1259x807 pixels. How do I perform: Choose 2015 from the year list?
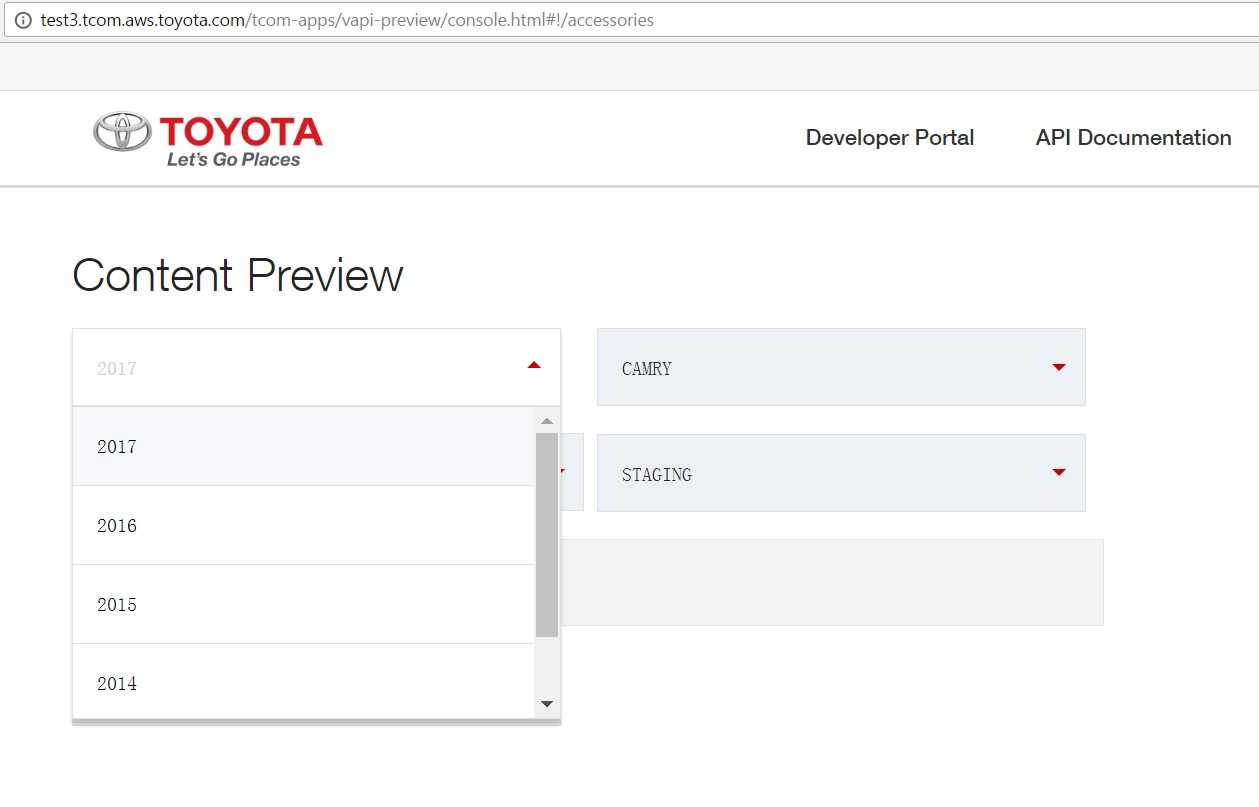tap(304, 605)
